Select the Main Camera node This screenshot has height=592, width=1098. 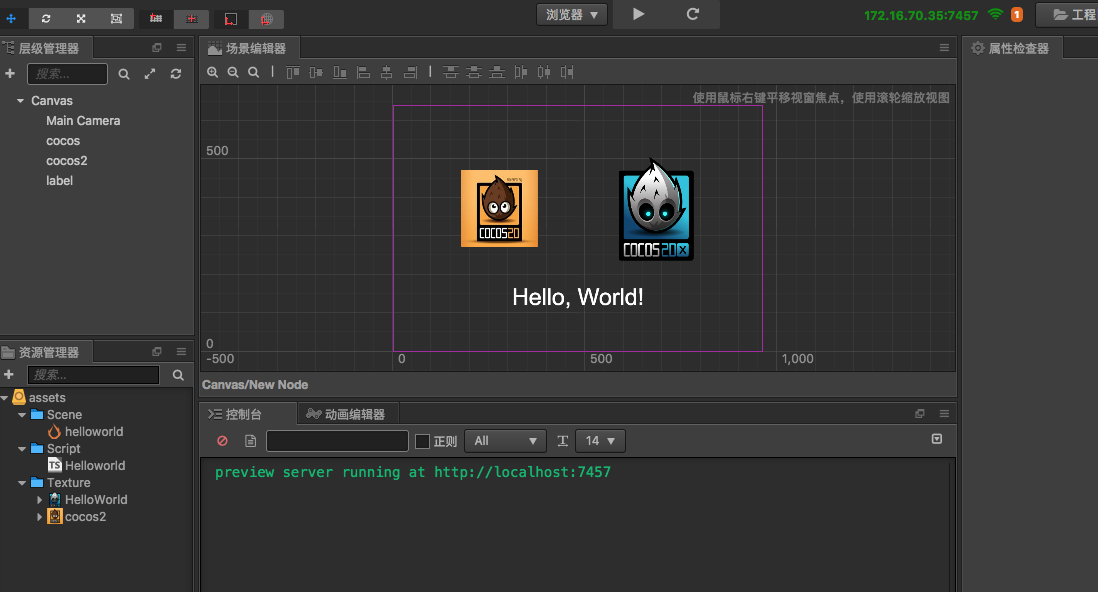pos(83,121)
